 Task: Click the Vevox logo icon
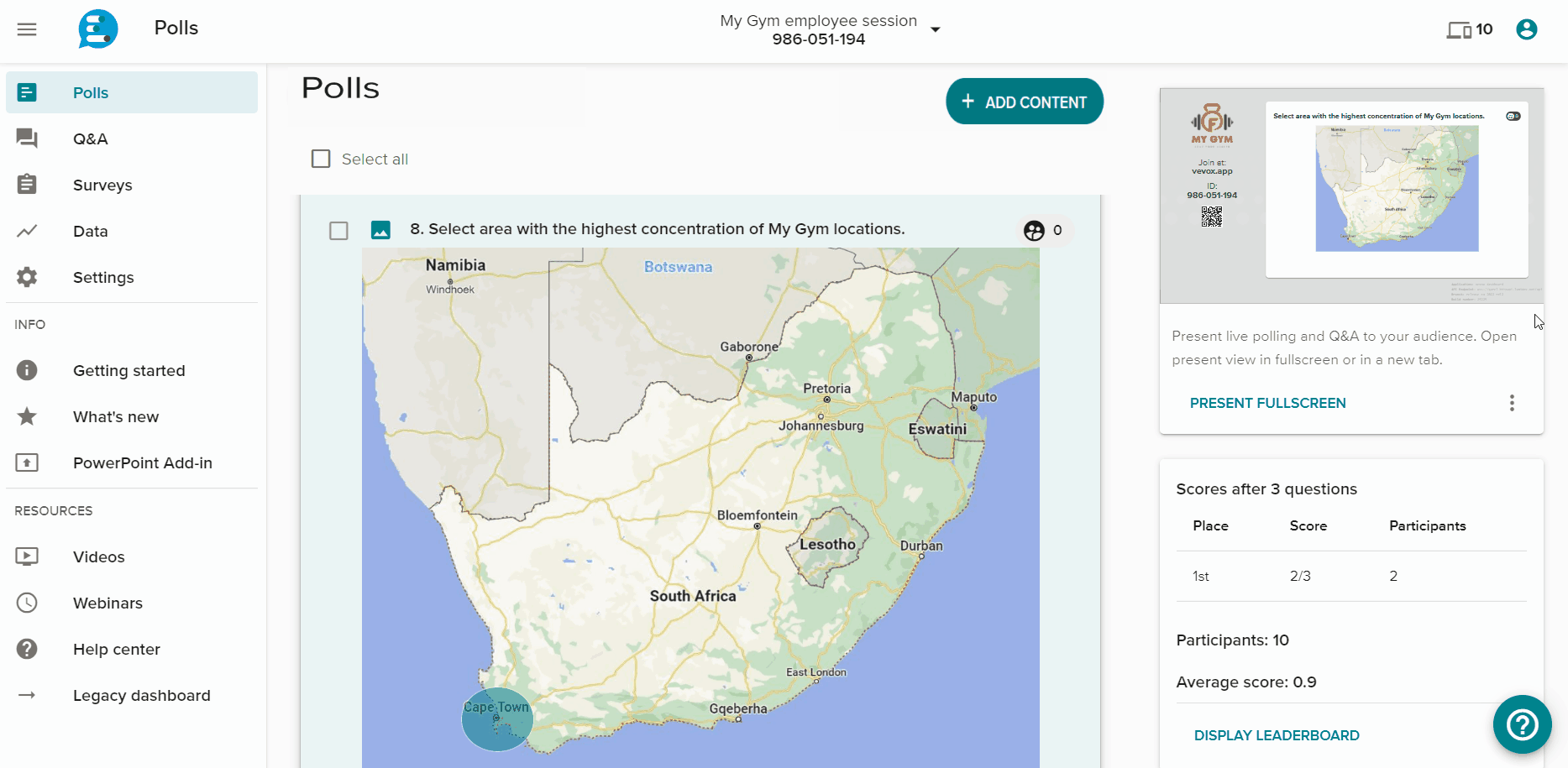tap(98, 29)
